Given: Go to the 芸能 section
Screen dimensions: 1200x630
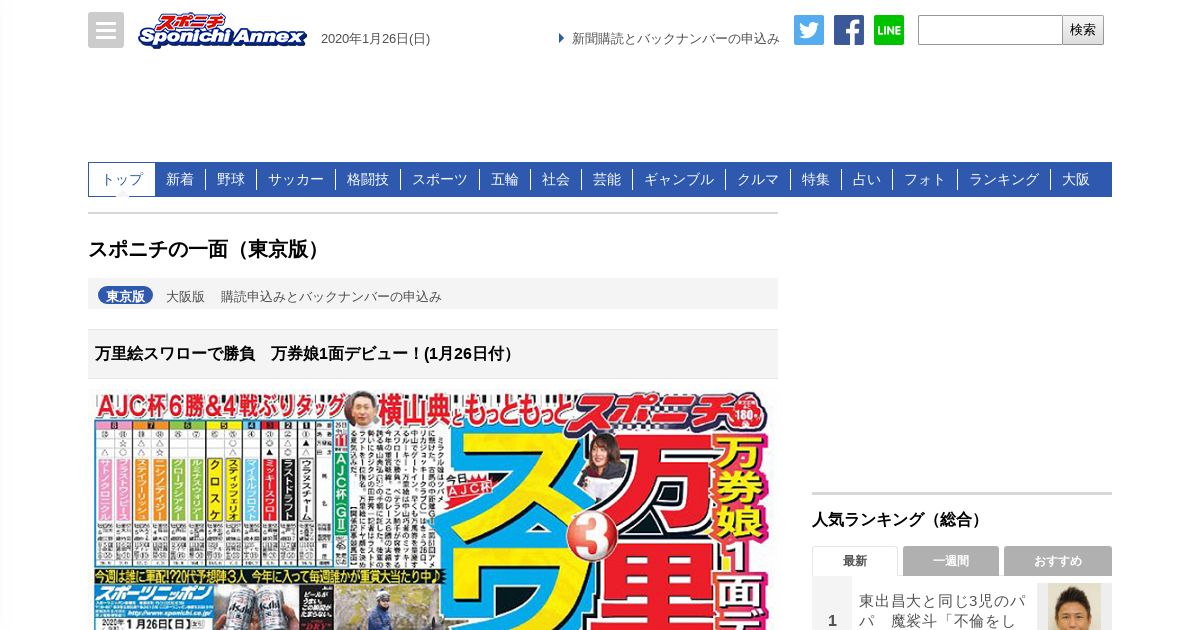Looking at the screenshot, I should click(x=607, y=179).
